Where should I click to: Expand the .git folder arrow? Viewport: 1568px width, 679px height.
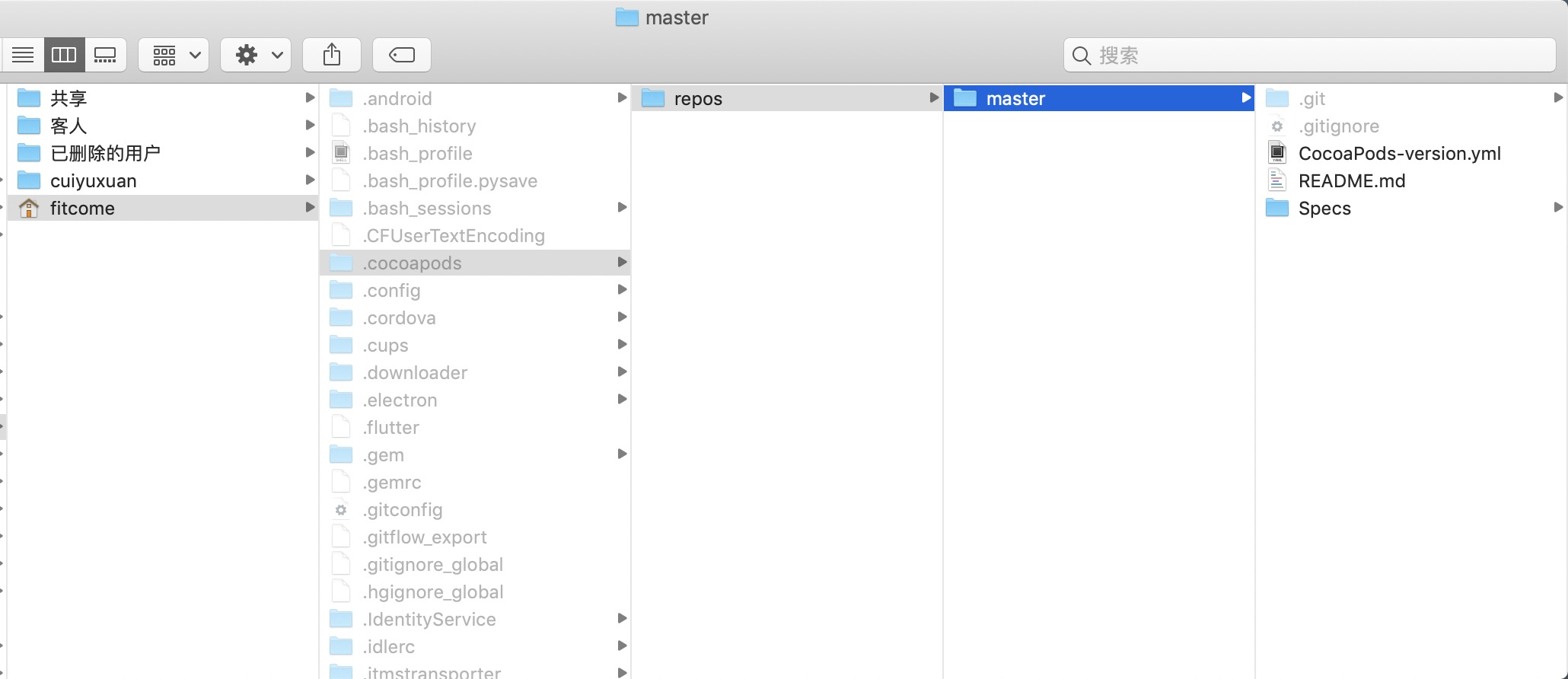coord(1558,97)
